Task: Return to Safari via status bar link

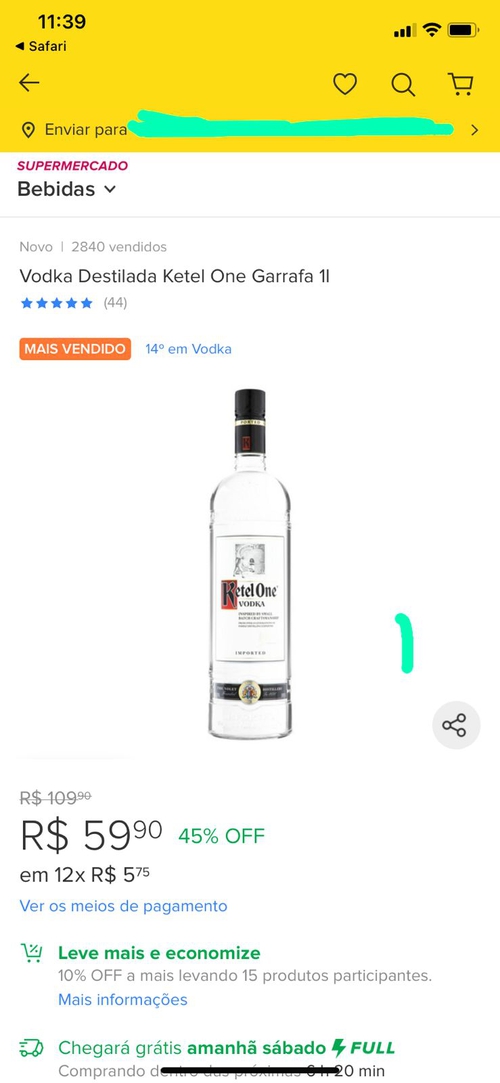Action: pos(41,46)
